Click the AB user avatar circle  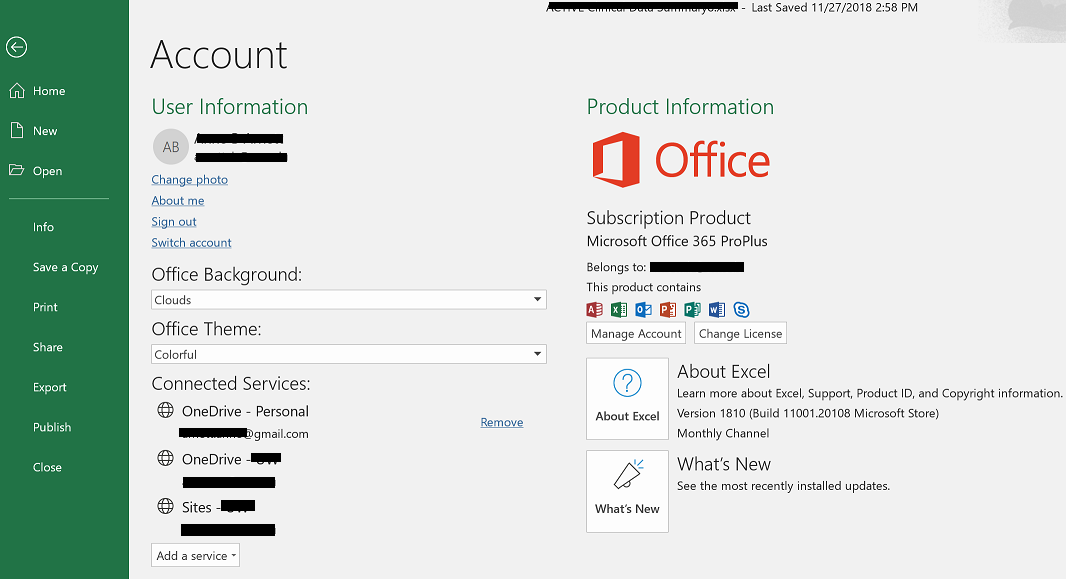[171, 147]
